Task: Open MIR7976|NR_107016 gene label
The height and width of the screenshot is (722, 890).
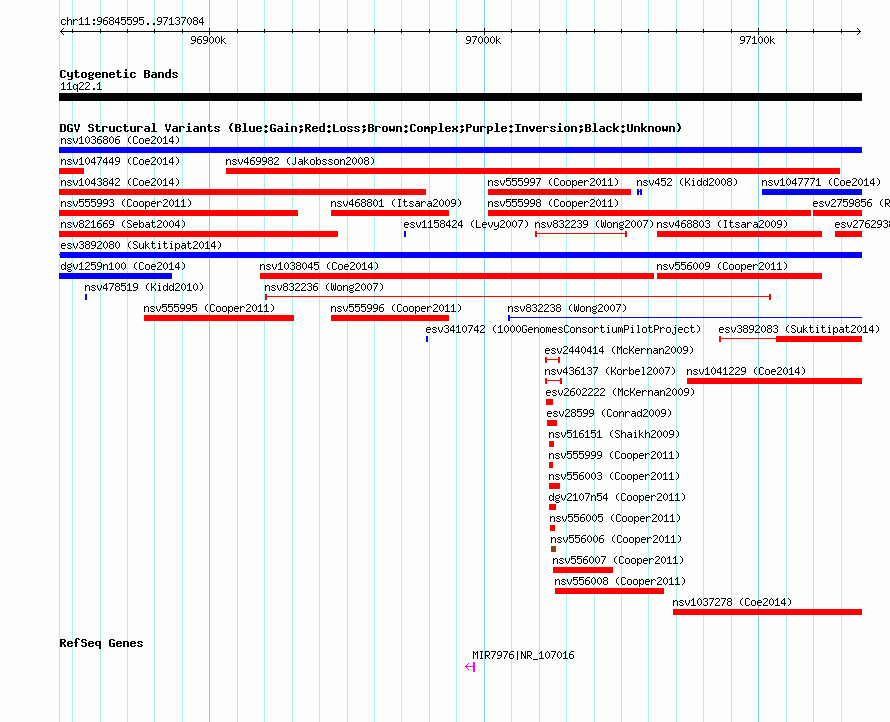Action: (x=523, y=655)
